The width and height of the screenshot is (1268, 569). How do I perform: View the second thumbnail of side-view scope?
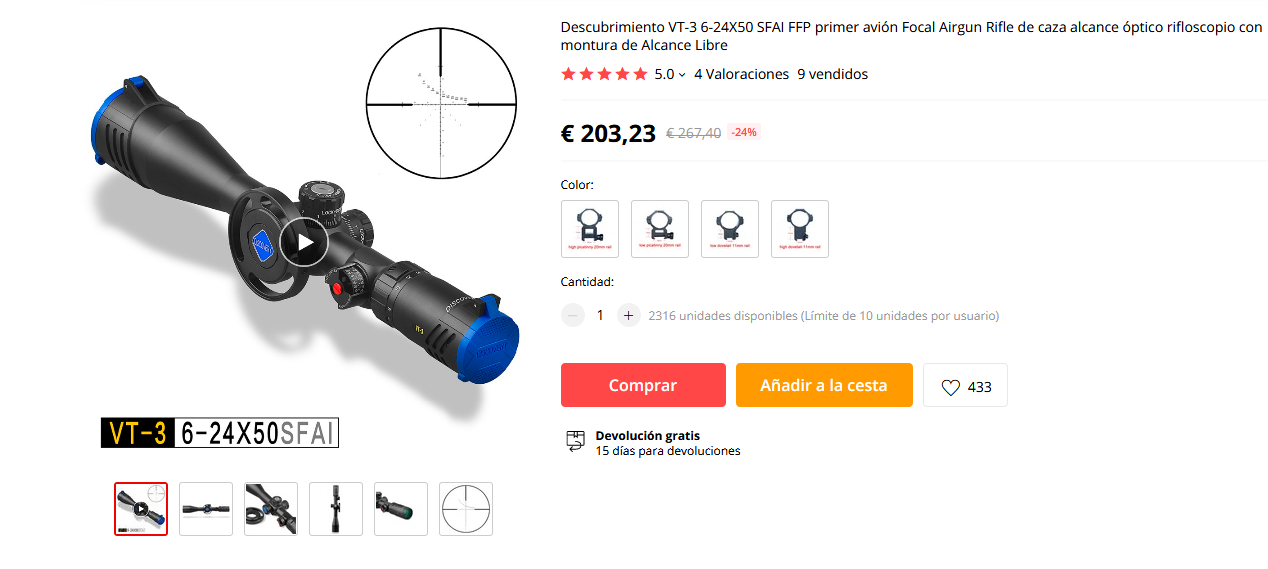point(206,509)
